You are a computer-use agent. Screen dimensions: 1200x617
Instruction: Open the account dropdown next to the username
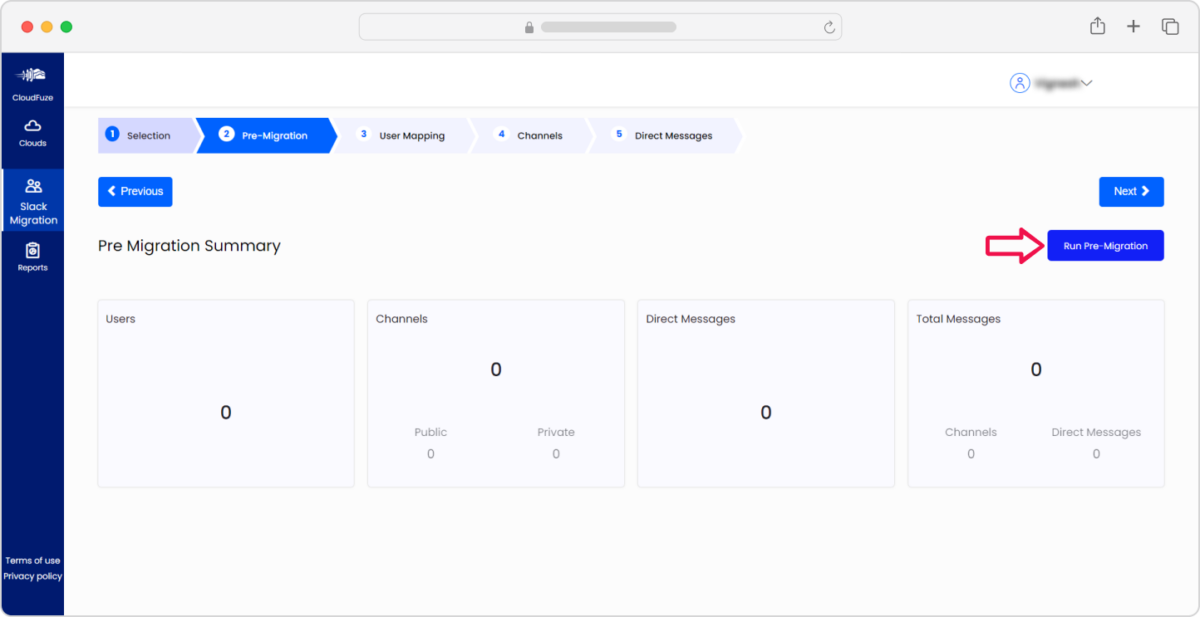pyautogui.click(x=1087, y=83)
